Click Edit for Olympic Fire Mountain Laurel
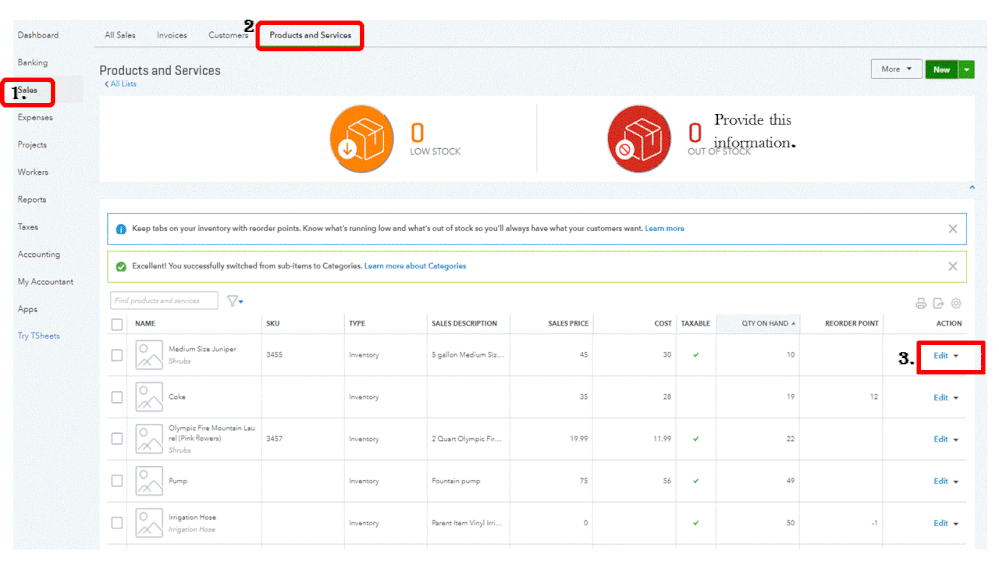999x562 pixels. click(940, 439)
